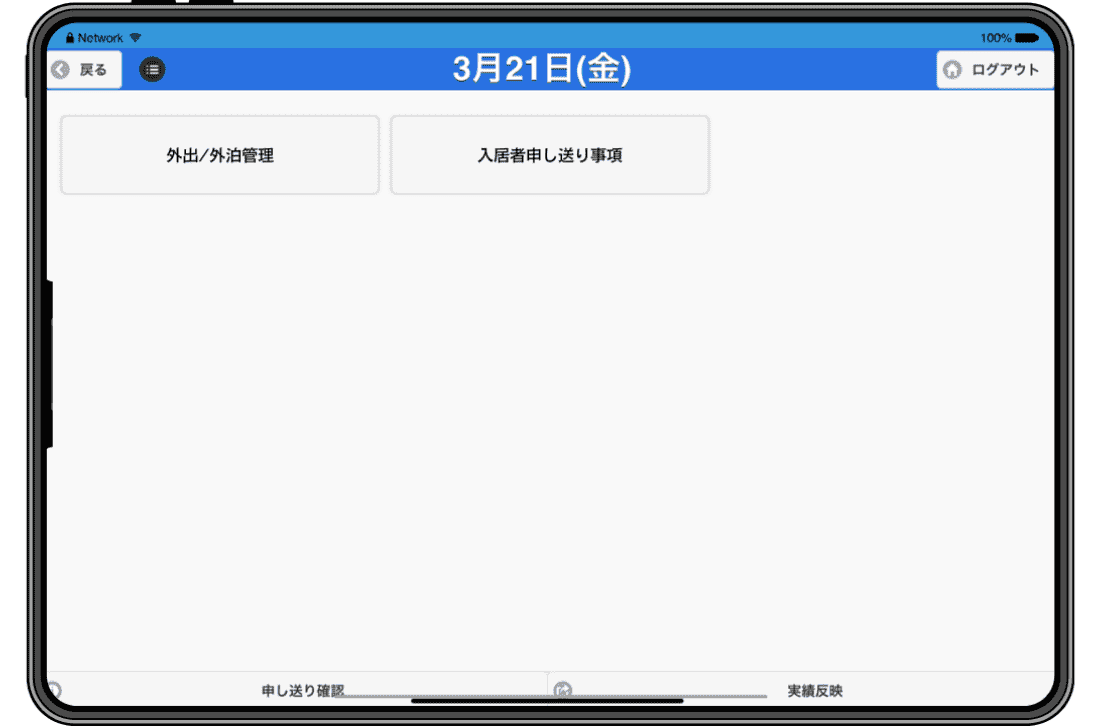Open the round list menu icon

tap(152, 69)
